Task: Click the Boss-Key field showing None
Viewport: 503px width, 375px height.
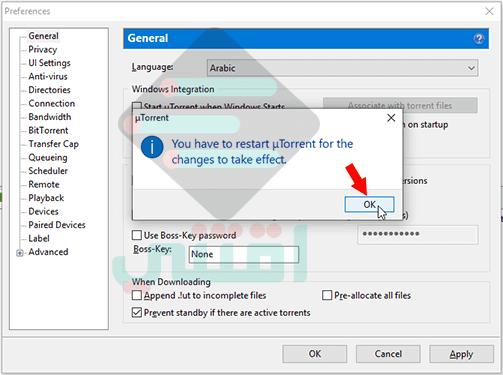Action: pos(244,254)
